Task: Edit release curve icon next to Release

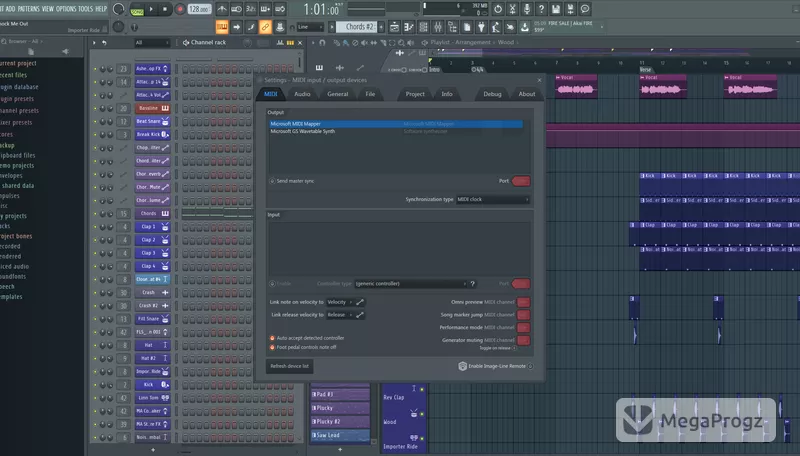Action: pos(360,315)
